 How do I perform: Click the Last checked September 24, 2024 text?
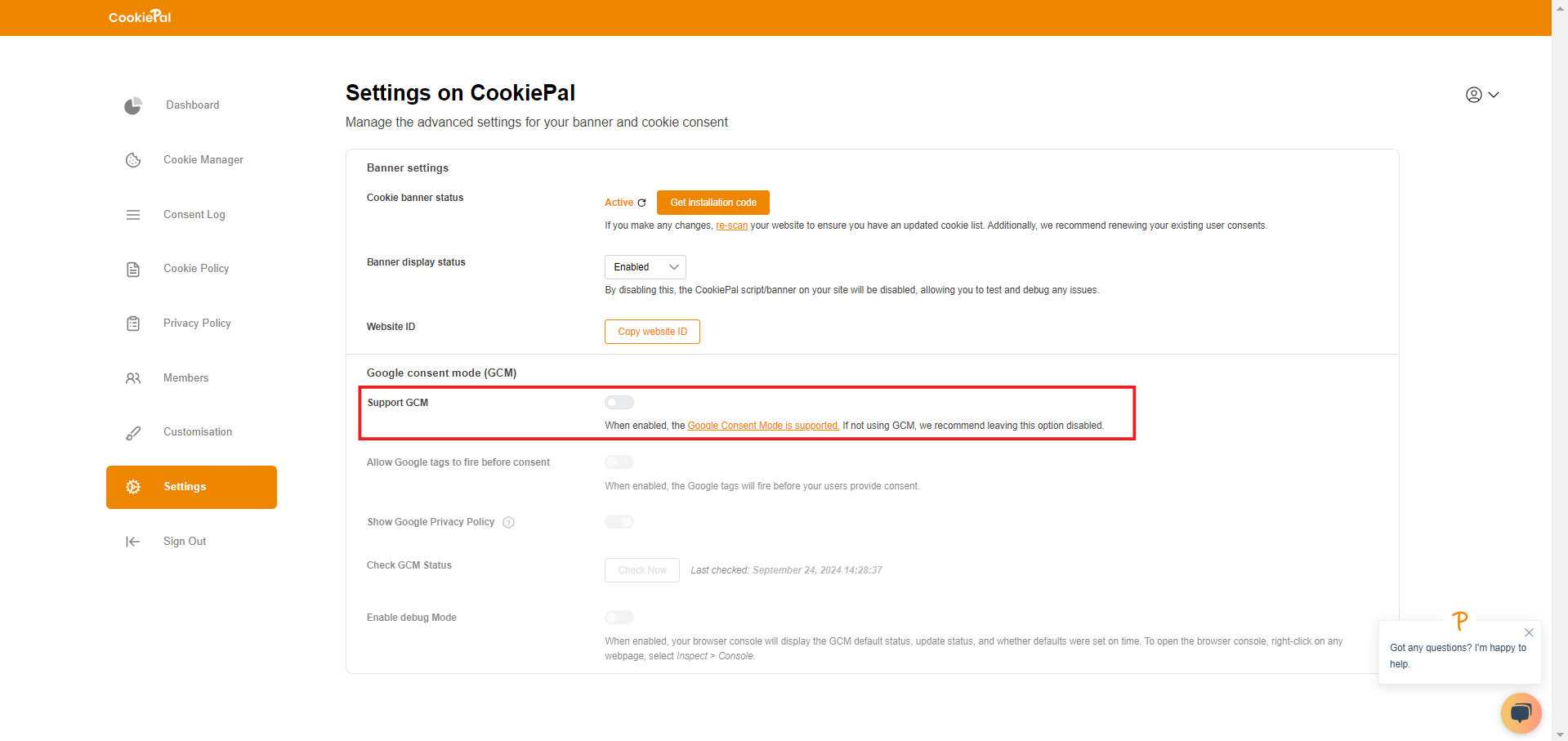click(786, 570)
